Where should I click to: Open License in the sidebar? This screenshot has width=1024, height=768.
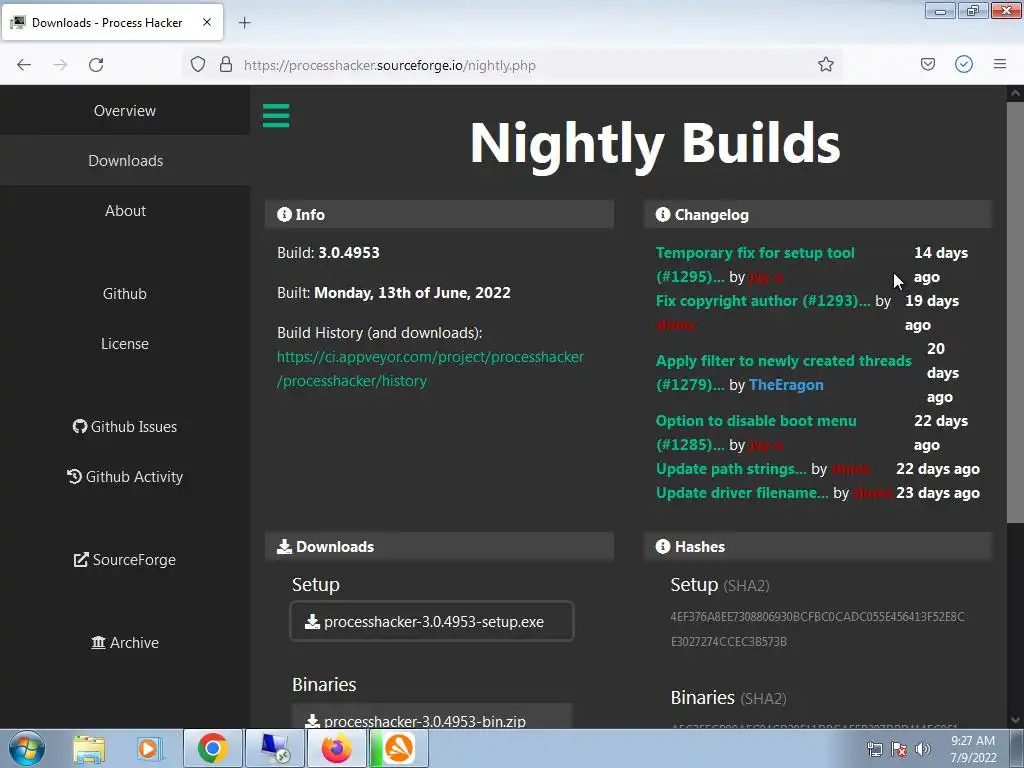[x=125, y=344]
